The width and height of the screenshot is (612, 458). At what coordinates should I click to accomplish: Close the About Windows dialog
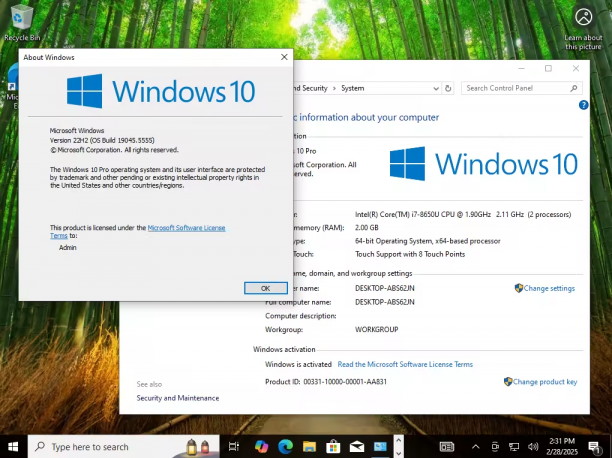pyautogui.click(x=284, y=57)
